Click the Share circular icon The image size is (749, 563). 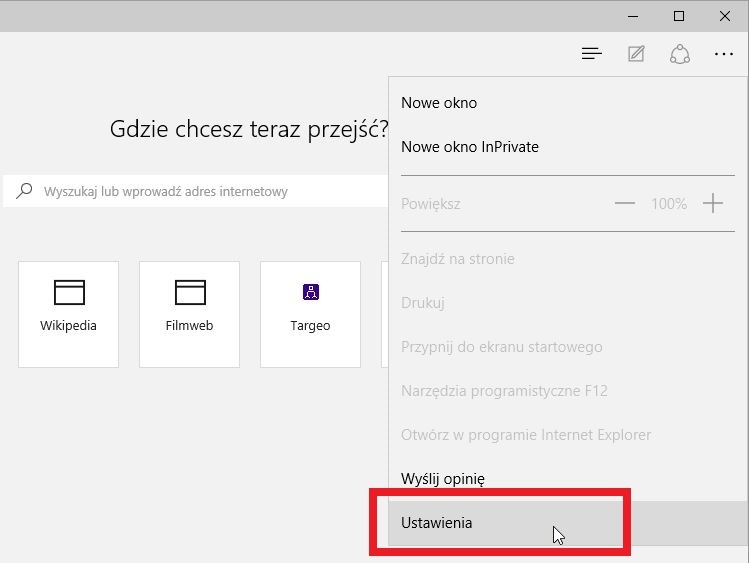coord(680,54)
